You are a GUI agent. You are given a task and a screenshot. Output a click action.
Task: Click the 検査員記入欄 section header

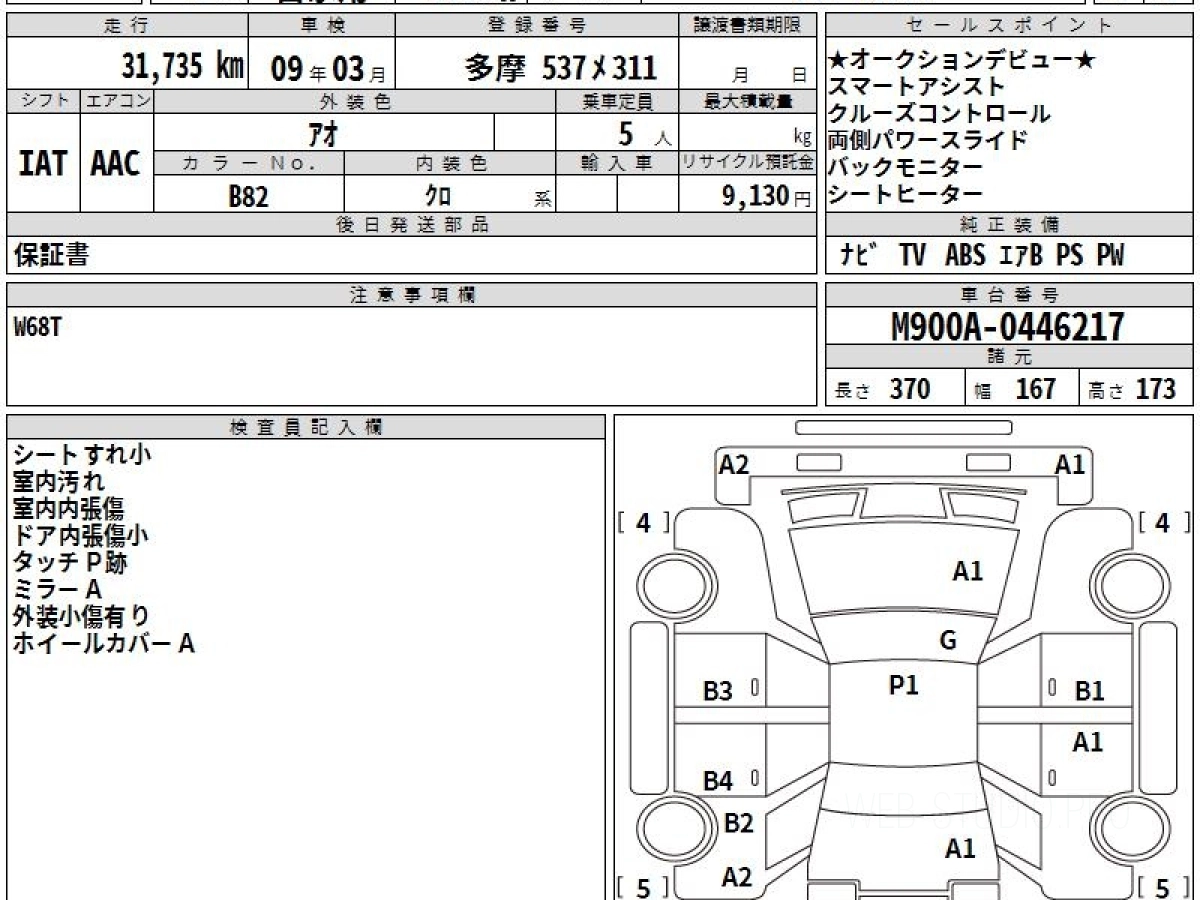306,427
